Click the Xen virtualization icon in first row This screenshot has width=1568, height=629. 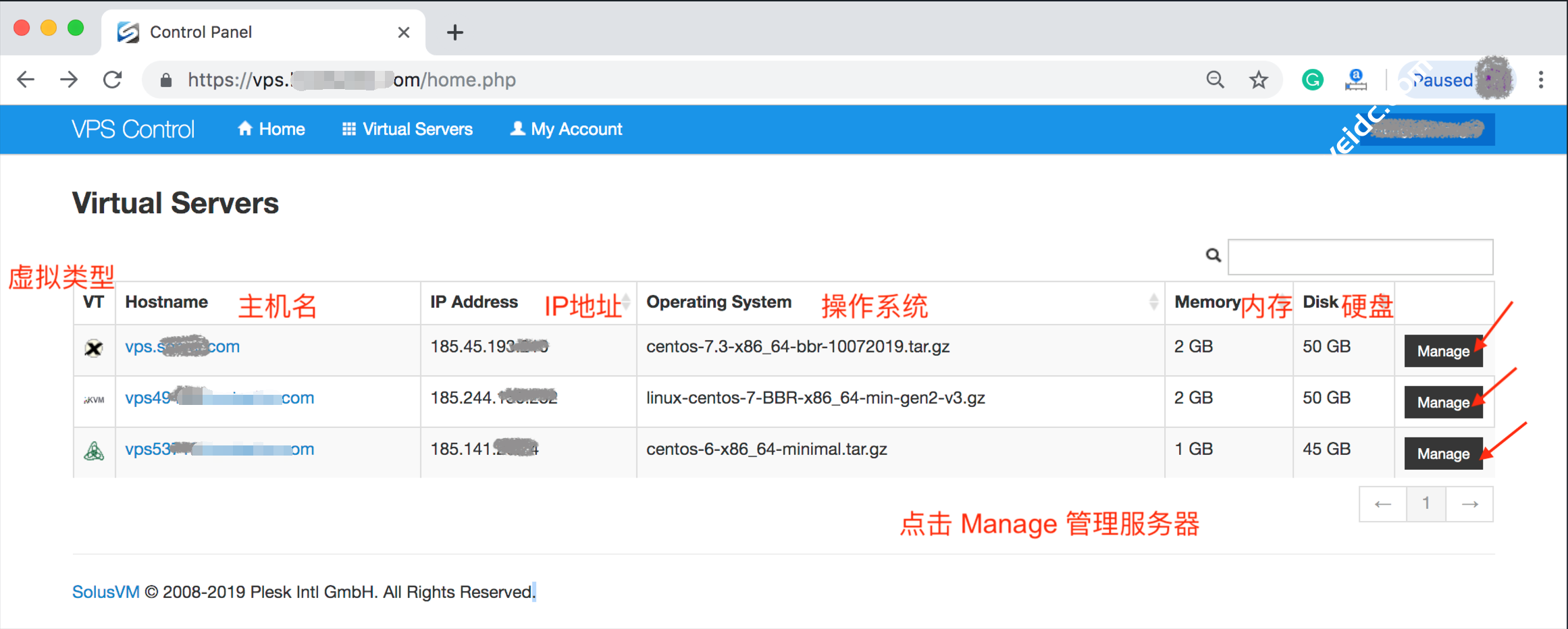pyautogui.click(x=94, y=348)
